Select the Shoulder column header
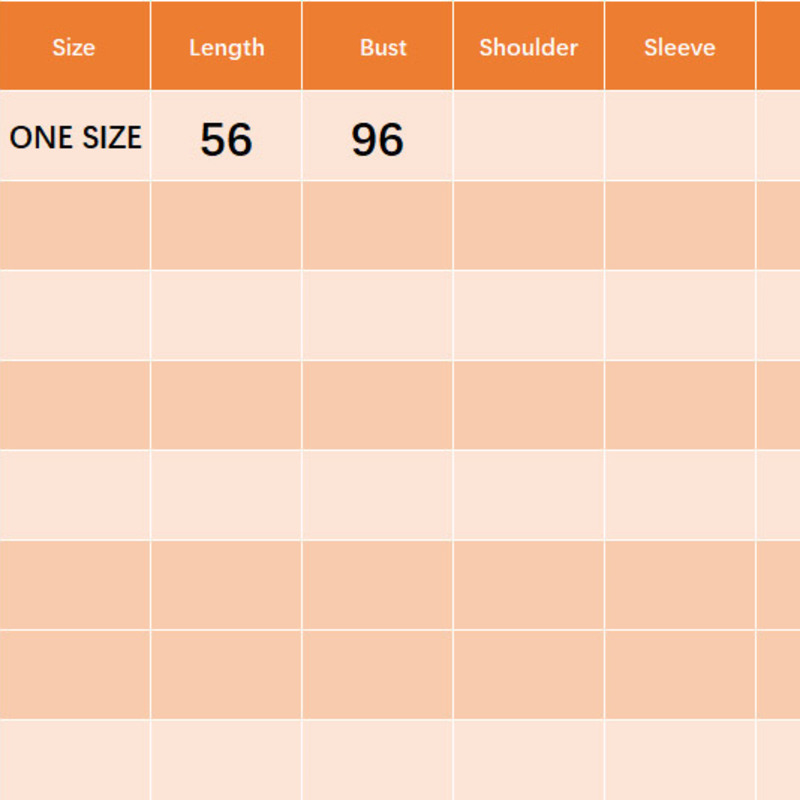 528,47
